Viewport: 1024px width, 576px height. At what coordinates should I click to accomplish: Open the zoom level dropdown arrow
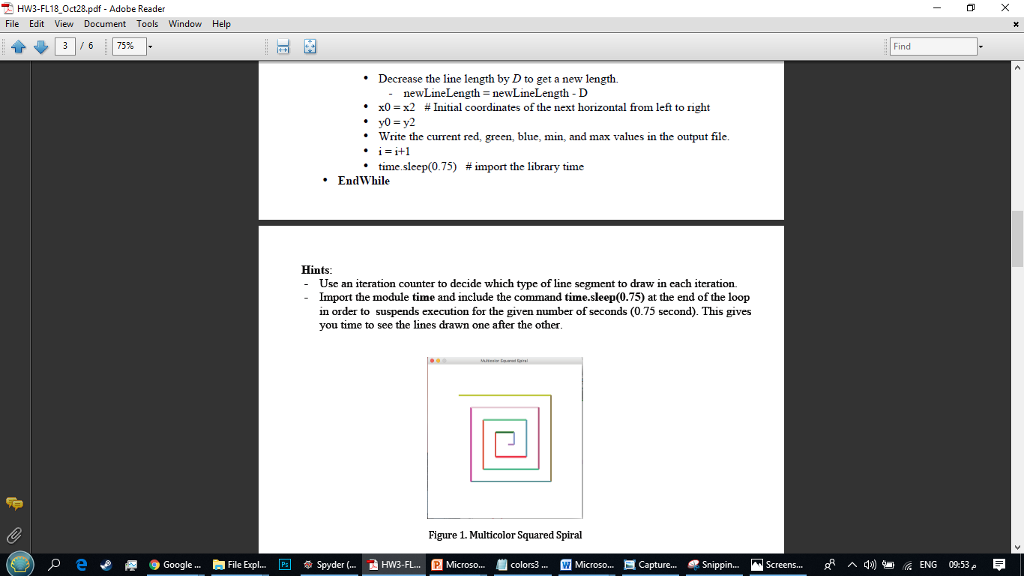tap(150, 46)
